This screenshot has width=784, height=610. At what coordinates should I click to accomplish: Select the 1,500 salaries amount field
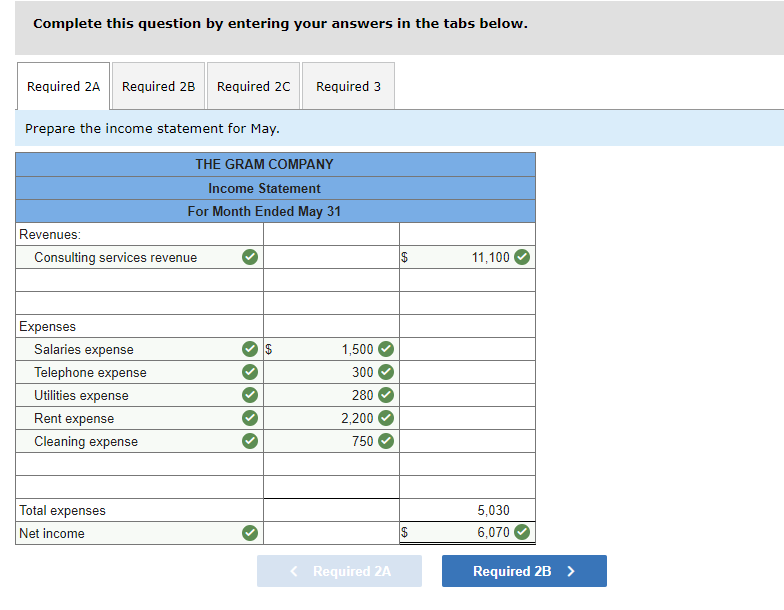[x=332, y=349]
